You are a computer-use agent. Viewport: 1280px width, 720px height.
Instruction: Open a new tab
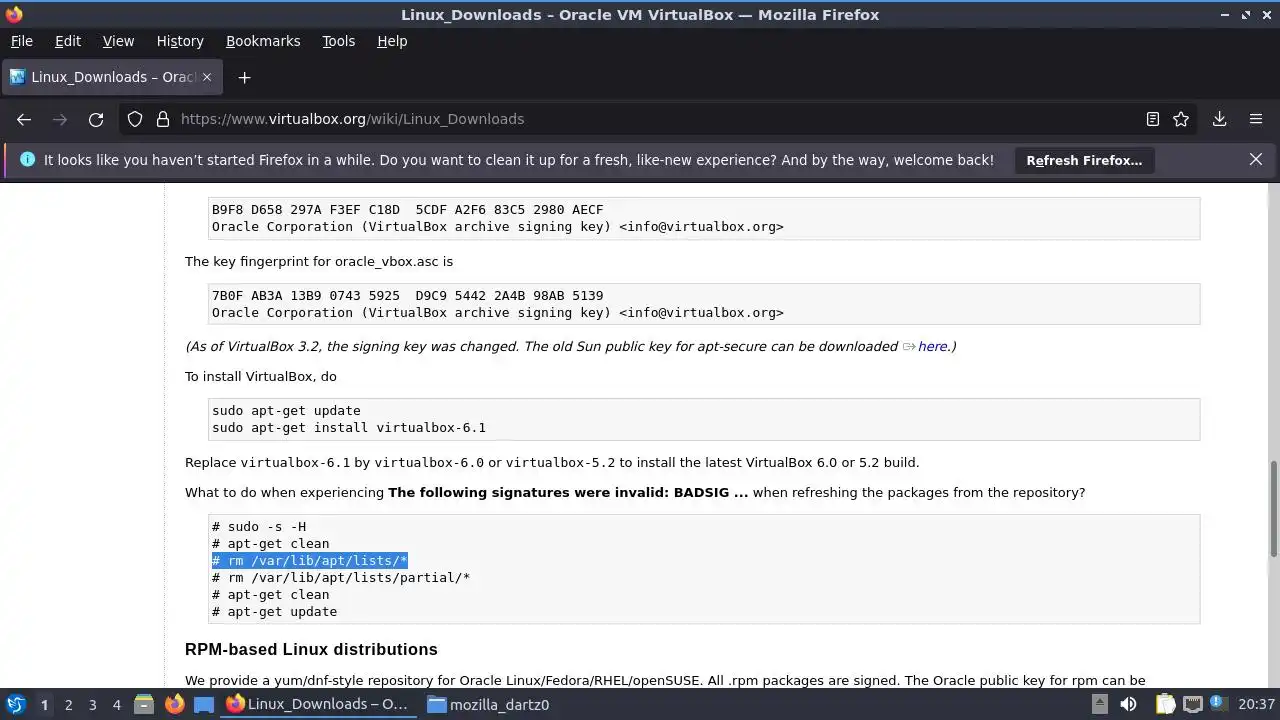pos(244,77)
